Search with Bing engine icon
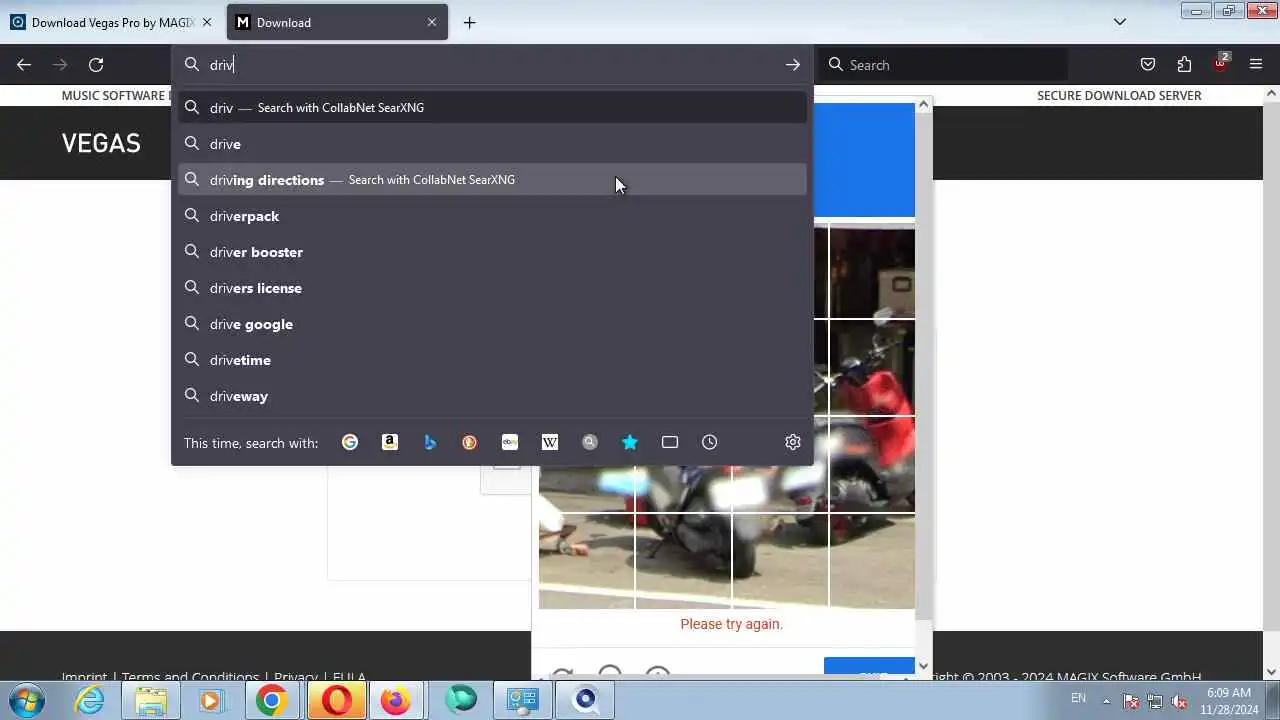Screen dimensions: 1280x720 tap(430, 442)
